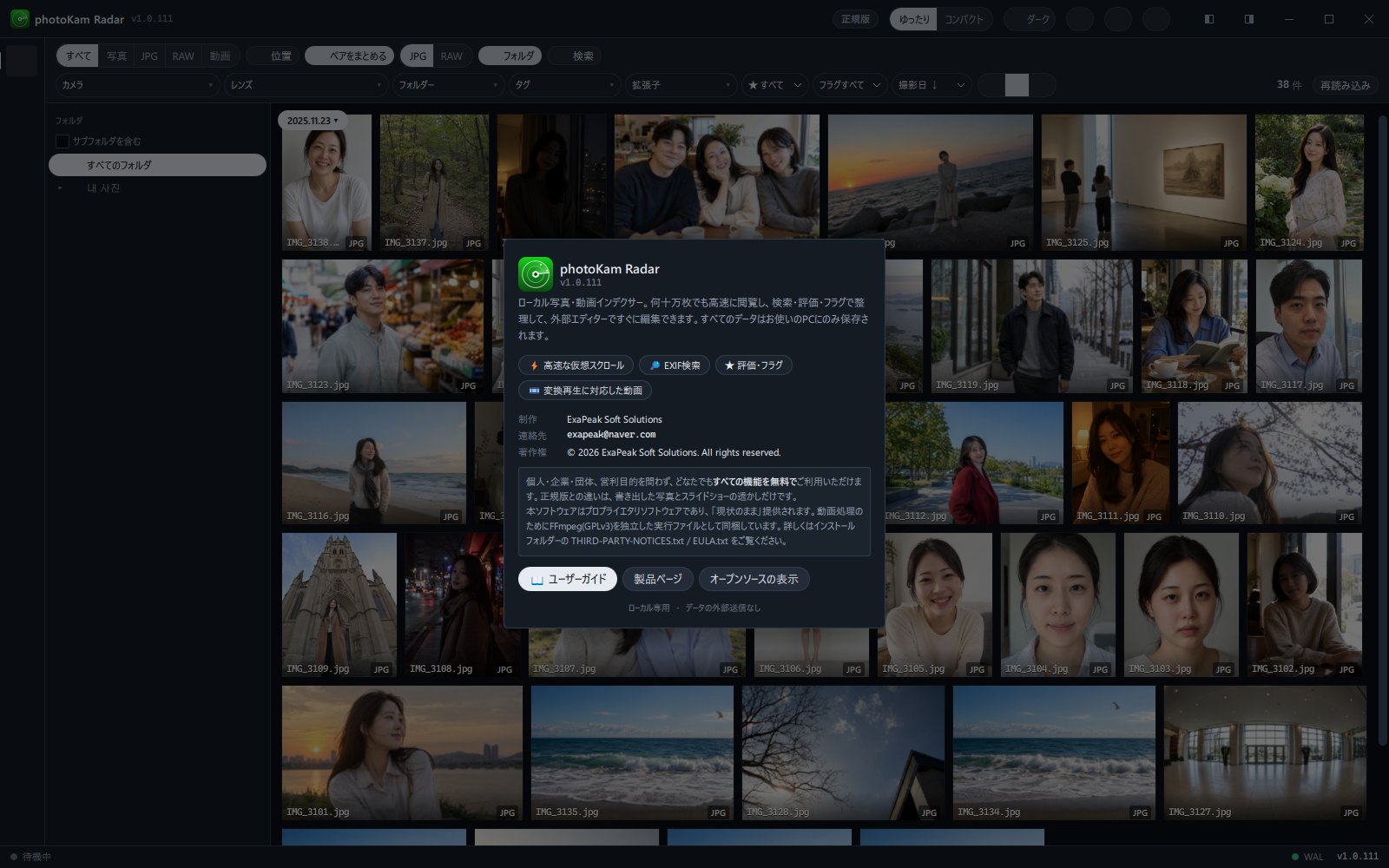1389x868 pixels.
Task: Click the photoKam Radar logo in the title bar
Action: coord(20,19)
